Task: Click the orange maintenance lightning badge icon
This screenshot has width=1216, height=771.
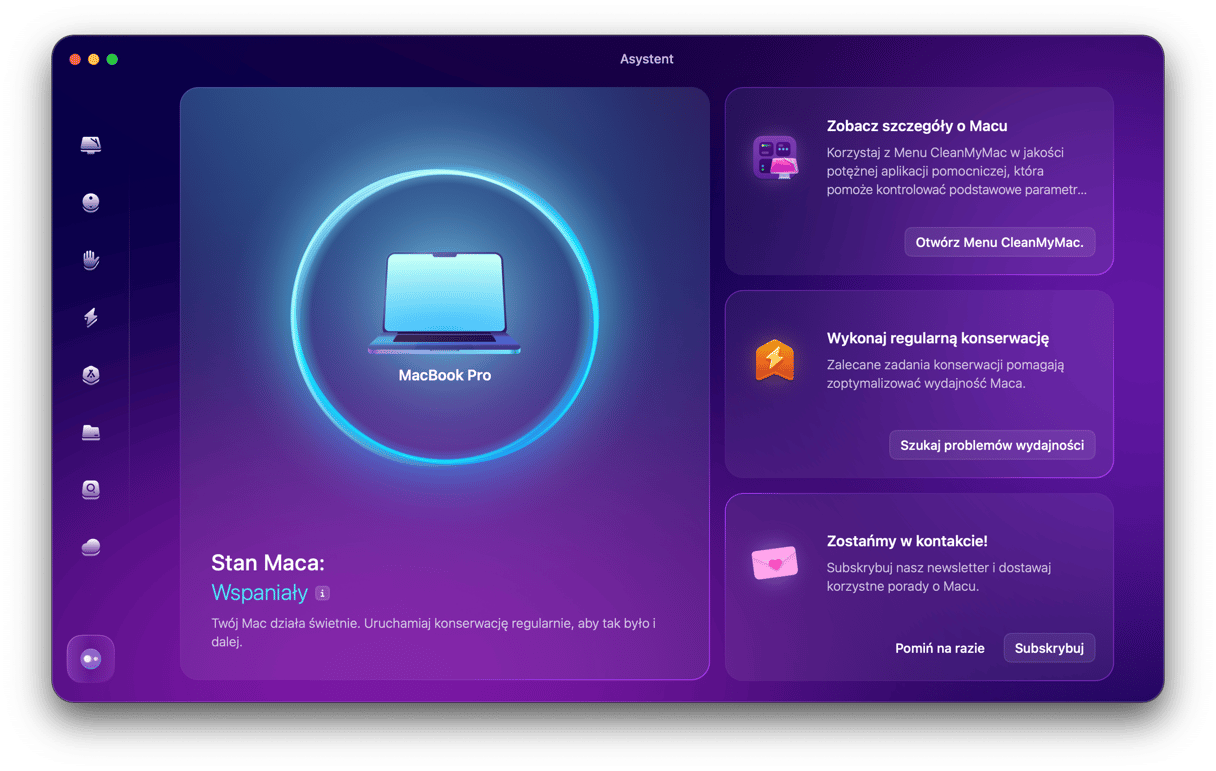Action: click(775, 360)
